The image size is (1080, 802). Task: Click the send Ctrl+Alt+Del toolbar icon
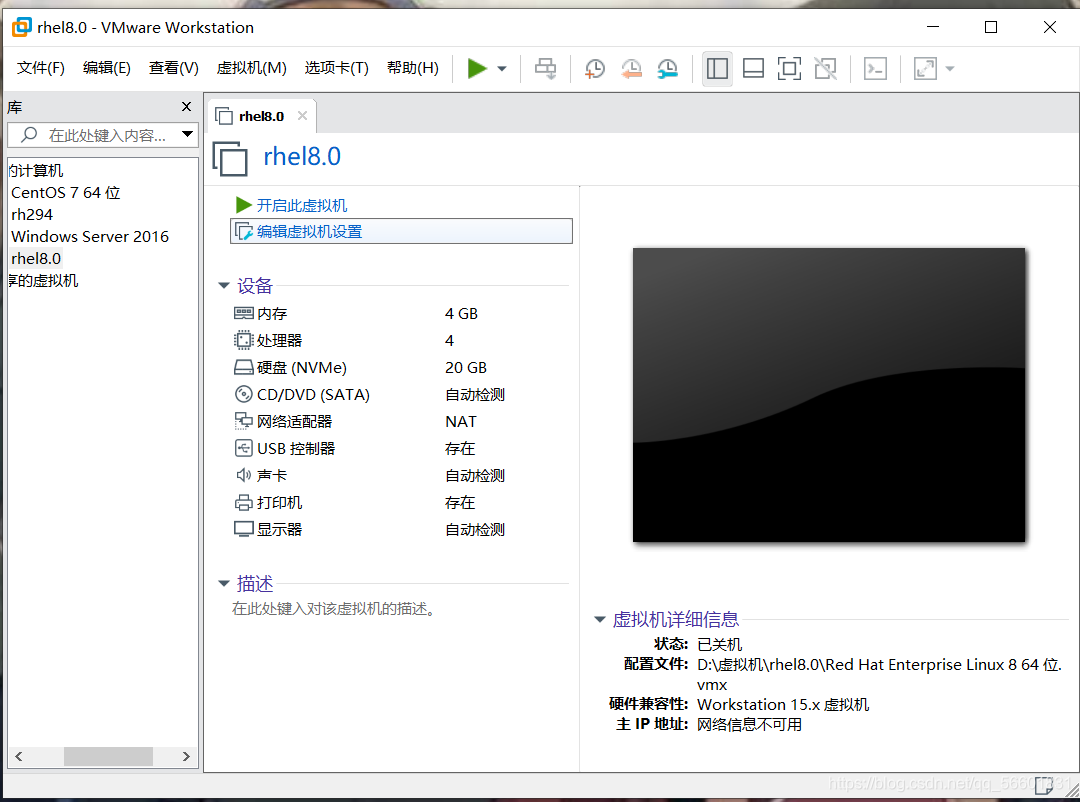[x=546, y=68]
